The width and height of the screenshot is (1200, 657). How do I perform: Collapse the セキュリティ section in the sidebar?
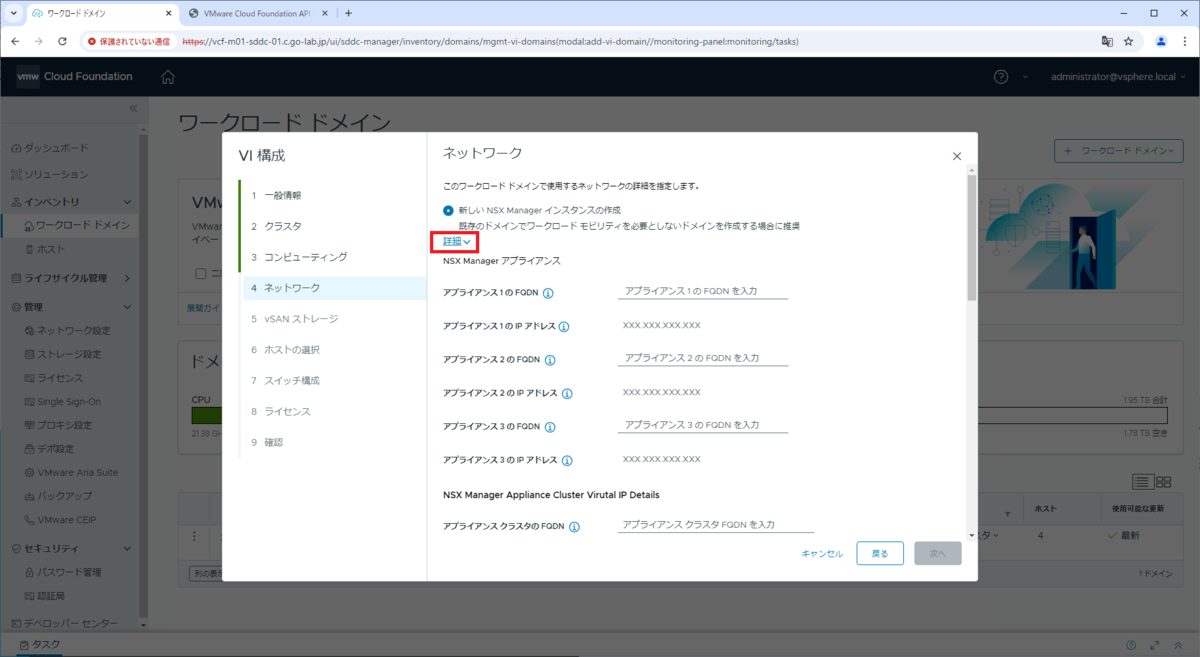(x=127, y=548)
